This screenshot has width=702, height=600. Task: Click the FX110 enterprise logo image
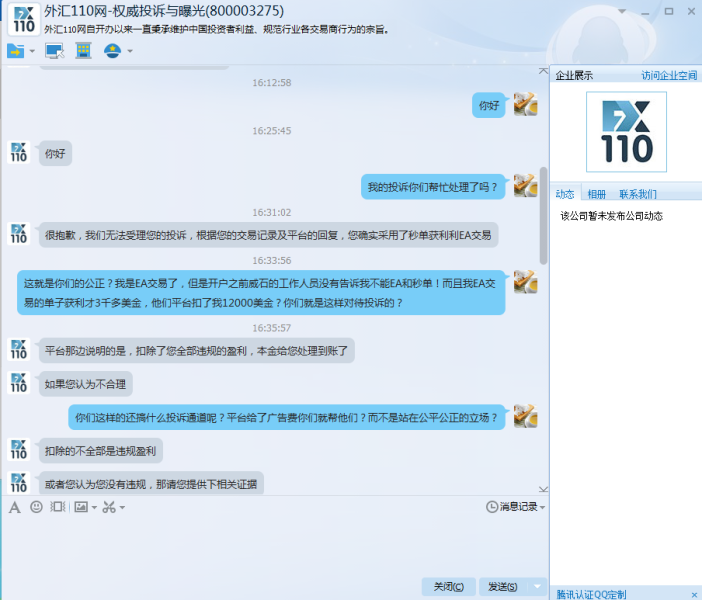tap(626, 131)
